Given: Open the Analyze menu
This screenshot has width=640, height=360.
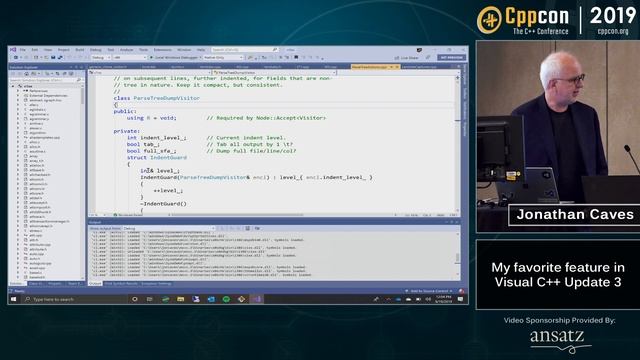Looking at the screenshot, I should pos(127,50).
